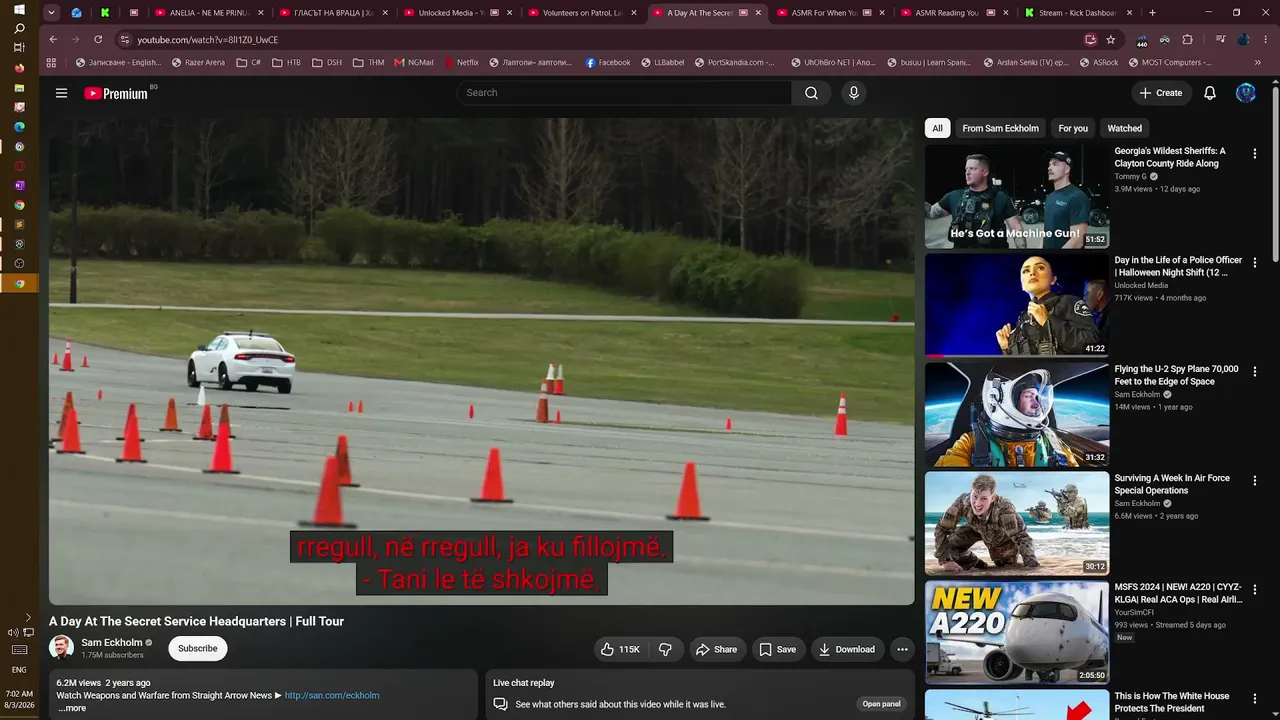The height and width of the screenshot is (720, 1280).
Task: Open the browser Extensions puzzle icon
Action: coord(1187,40)
